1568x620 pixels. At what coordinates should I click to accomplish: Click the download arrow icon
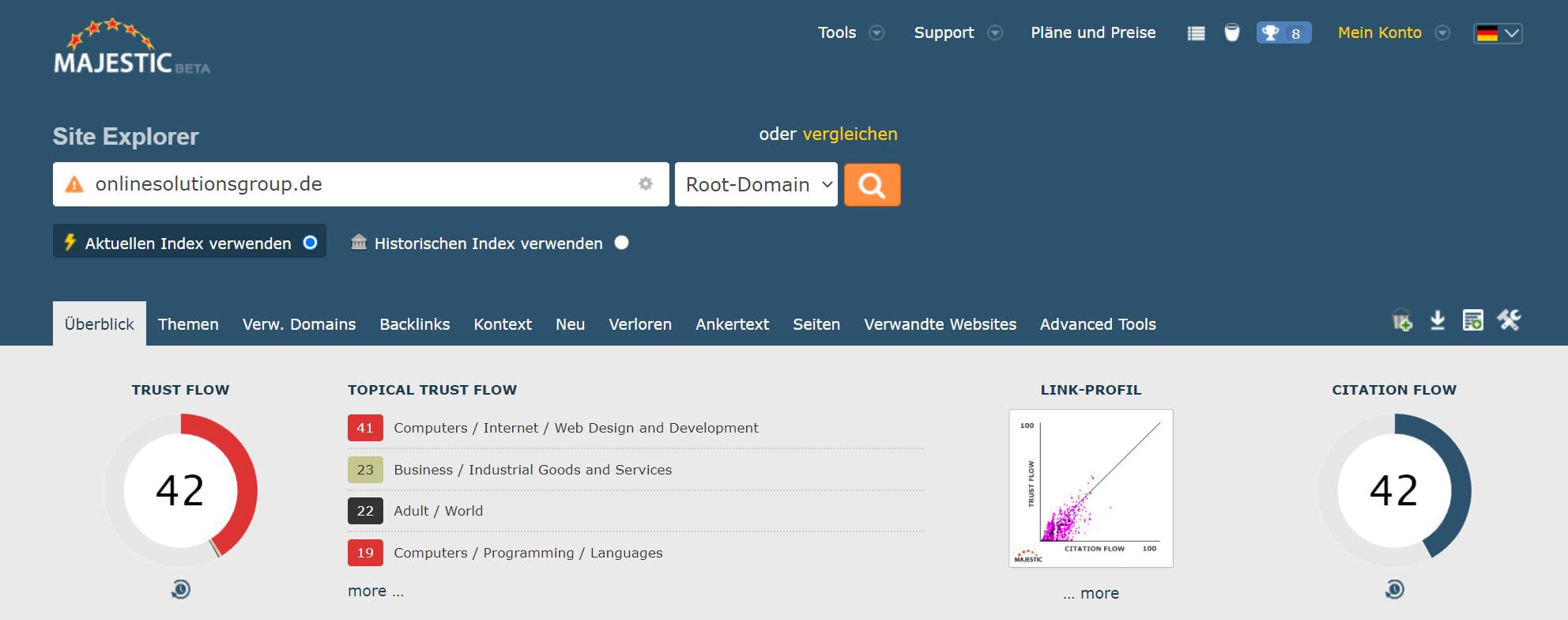point(1438,320)
